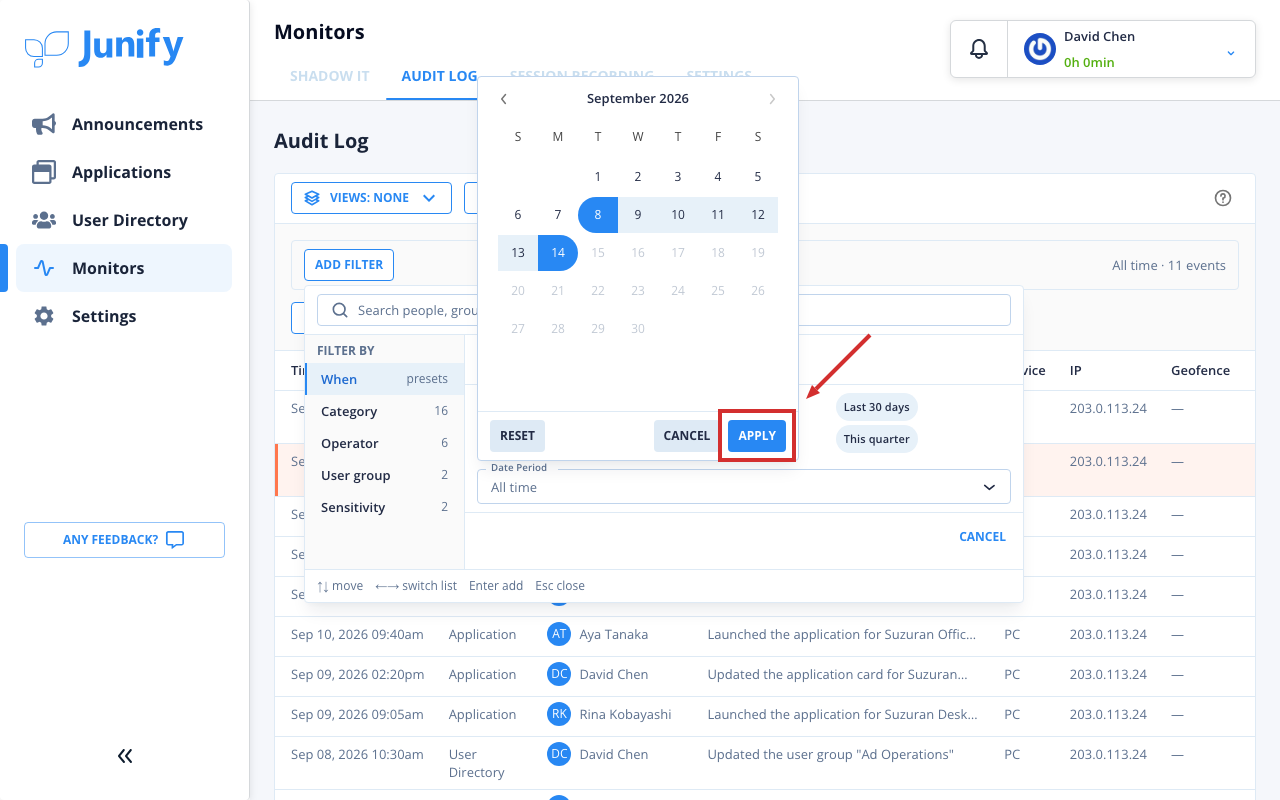Click the Settings gear icon in sidebar

[44, 316]
